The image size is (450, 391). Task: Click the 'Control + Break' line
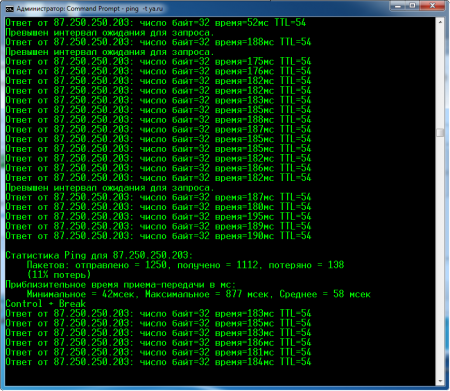[46, 304]
